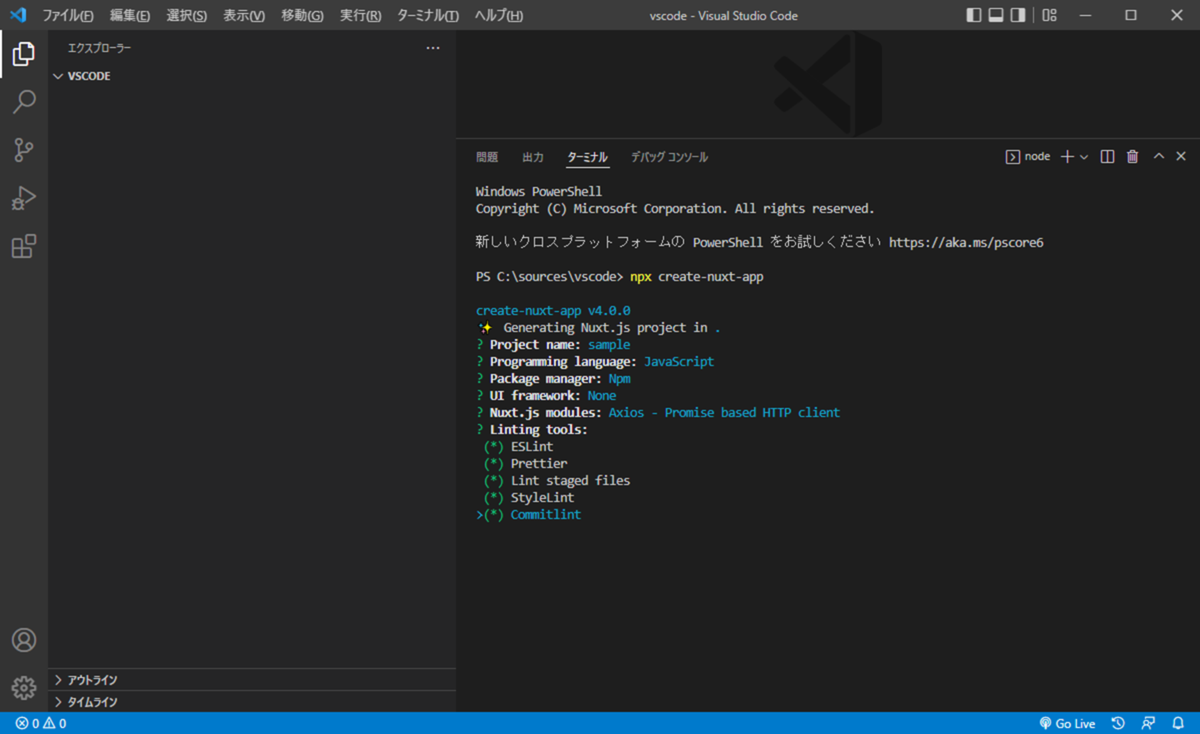Open Customize Layout icon
This screenshot has height=734, width=1200.
point(1049,15)
